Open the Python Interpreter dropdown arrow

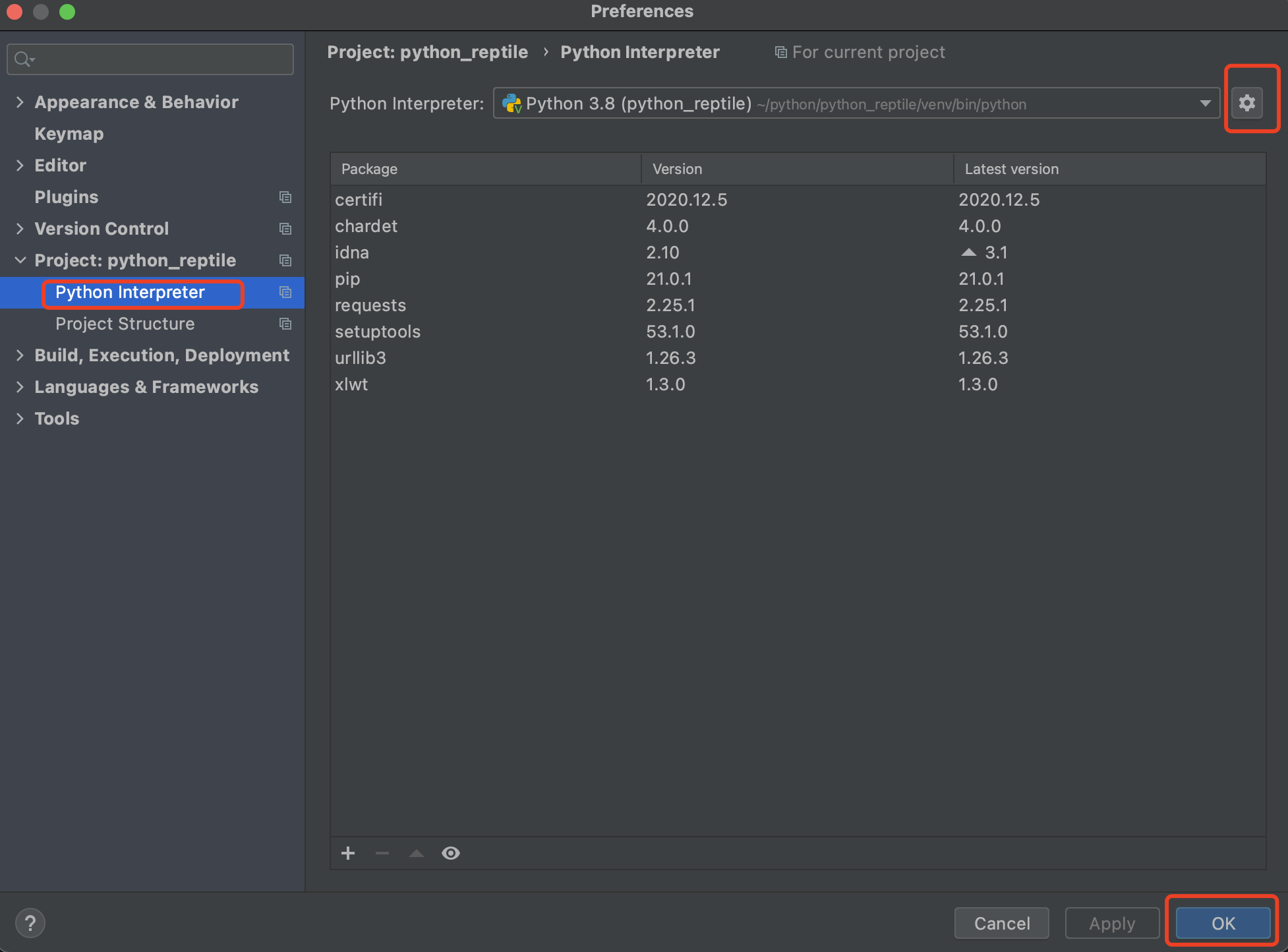coord(1205,104)
